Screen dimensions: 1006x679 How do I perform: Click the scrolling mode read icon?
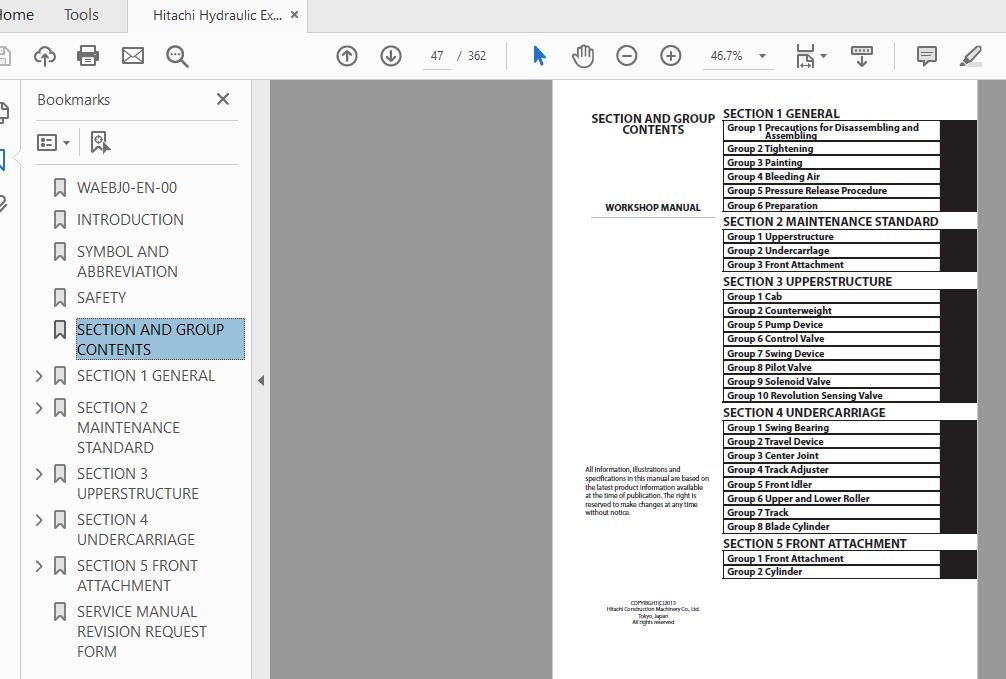pos(862,56)
